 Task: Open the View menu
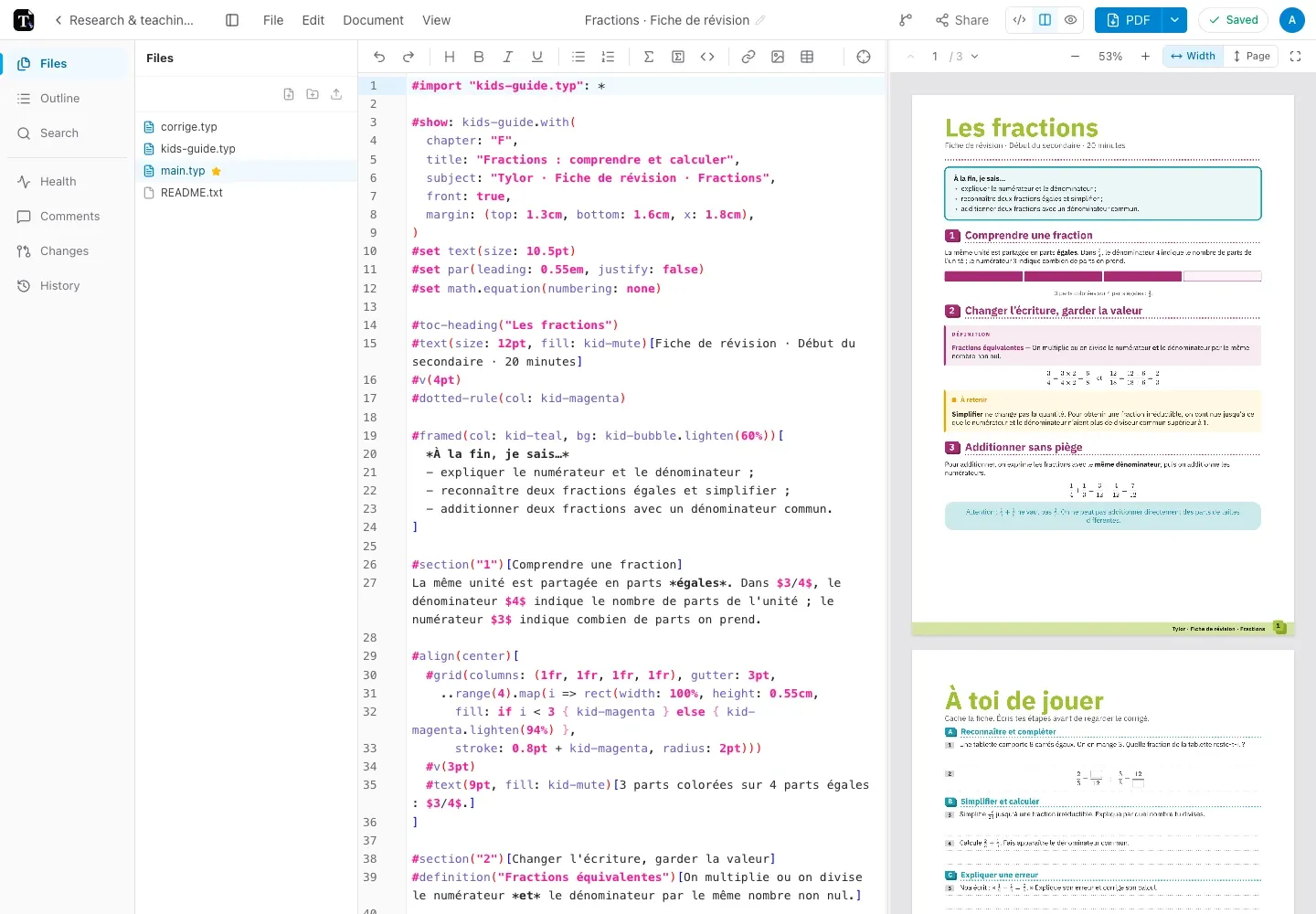point(436,20)
